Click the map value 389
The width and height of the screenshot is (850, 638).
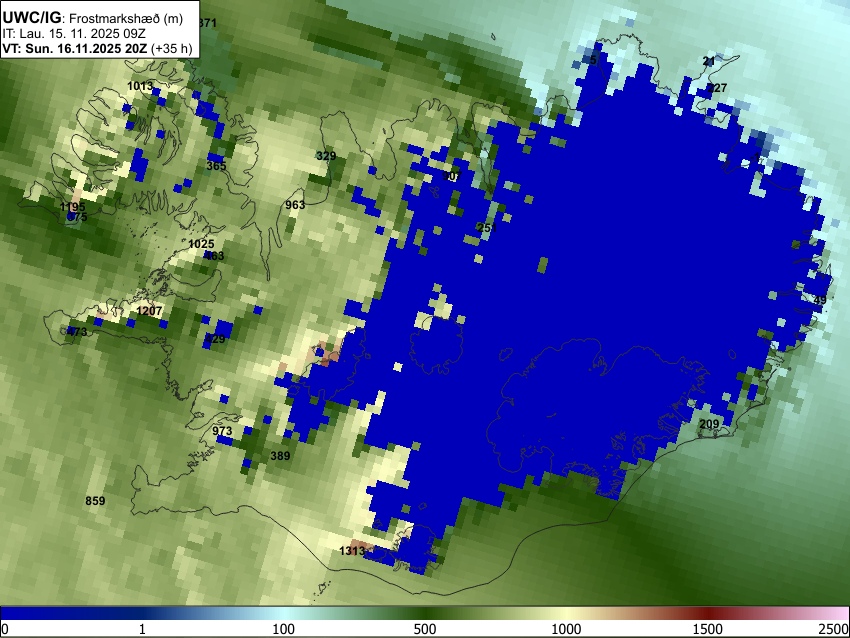[x=280, y=456]
